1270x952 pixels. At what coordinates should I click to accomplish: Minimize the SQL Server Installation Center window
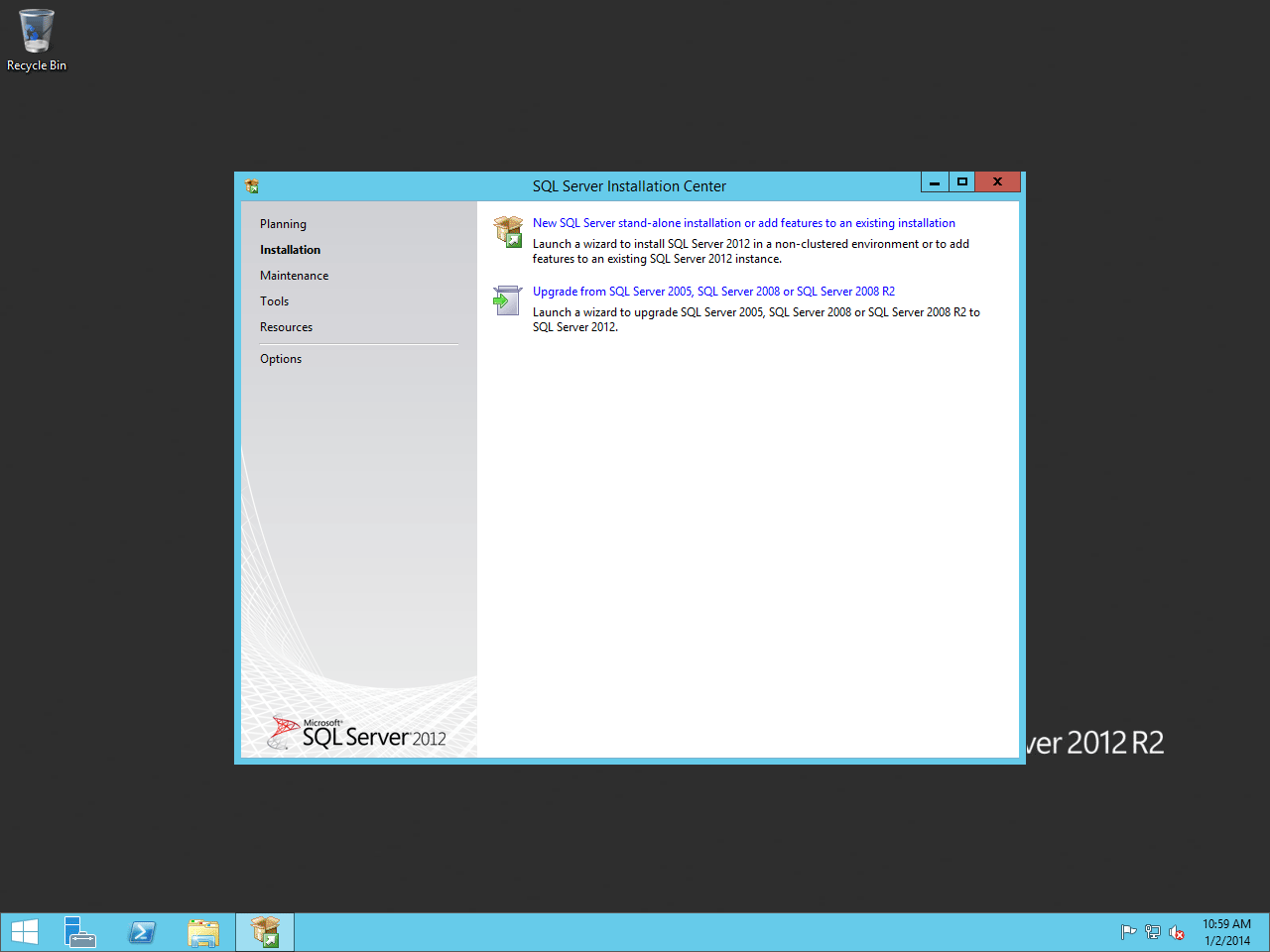(x=935, y=181)
